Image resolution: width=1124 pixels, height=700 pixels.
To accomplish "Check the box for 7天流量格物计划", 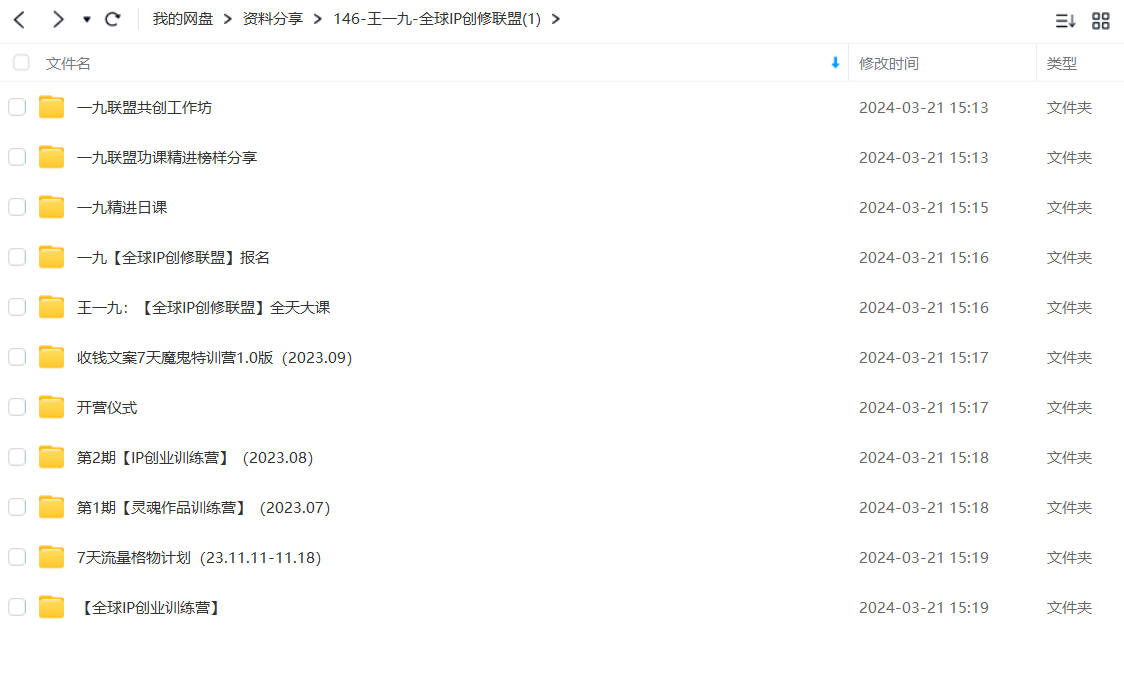I will (17, 557).
